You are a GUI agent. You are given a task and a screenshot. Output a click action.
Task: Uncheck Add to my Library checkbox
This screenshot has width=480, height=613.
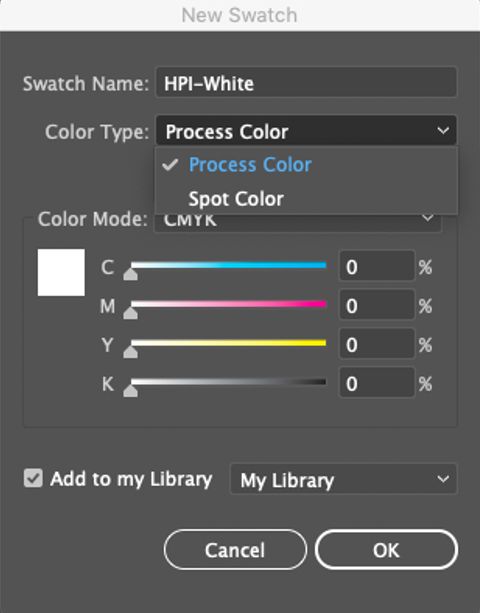point(33,478)
